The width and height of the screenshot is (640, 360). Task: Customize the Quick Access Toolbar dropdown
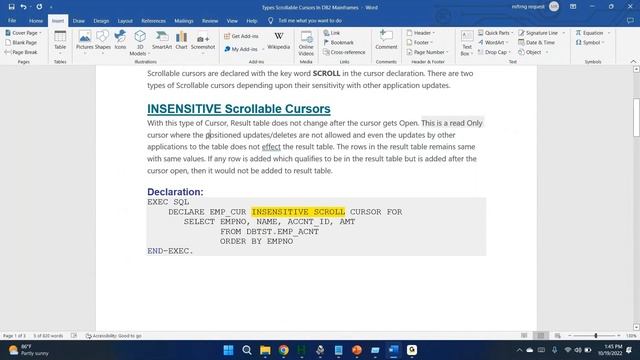coord(51,7)
